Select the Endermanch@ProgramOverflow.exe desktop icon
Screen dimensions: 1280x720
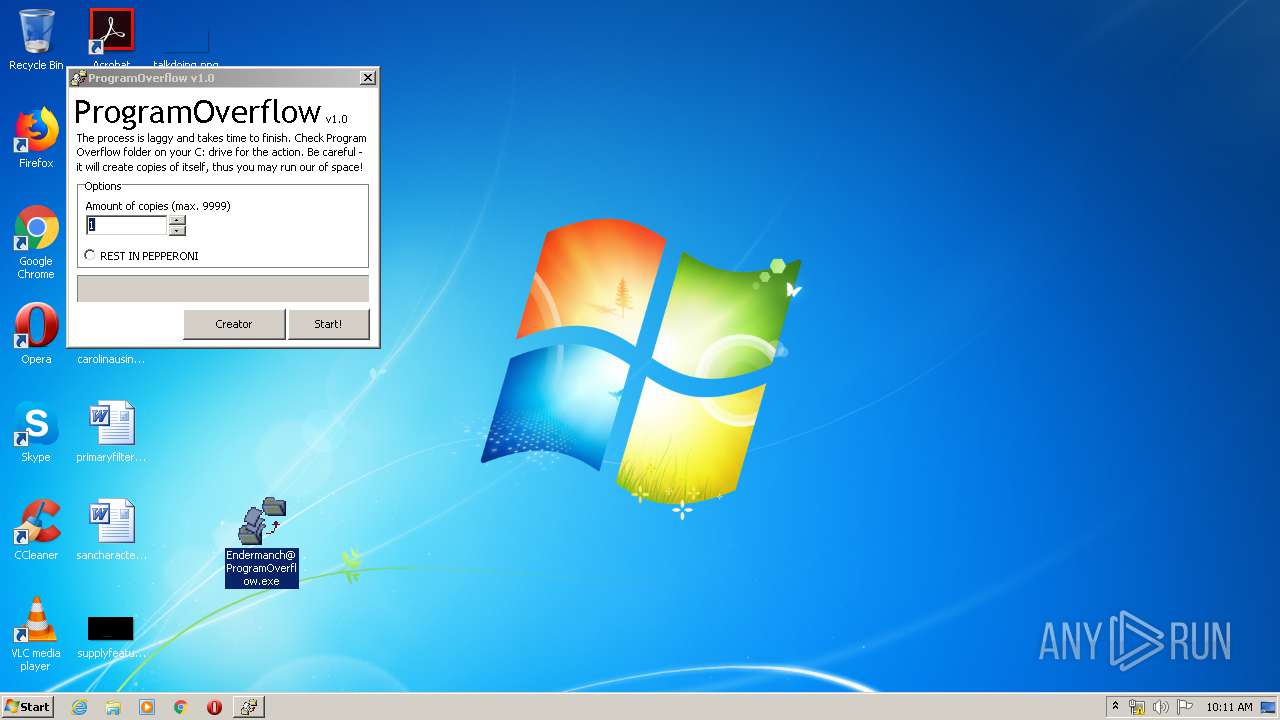tap(262, 543)
